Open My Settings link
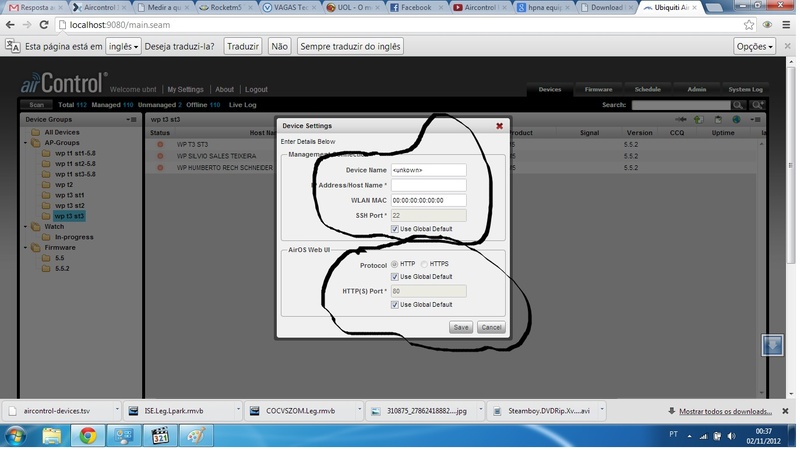The height and width of the screenshot is (450, 800). pyautogui.click(x=186, y=90)
